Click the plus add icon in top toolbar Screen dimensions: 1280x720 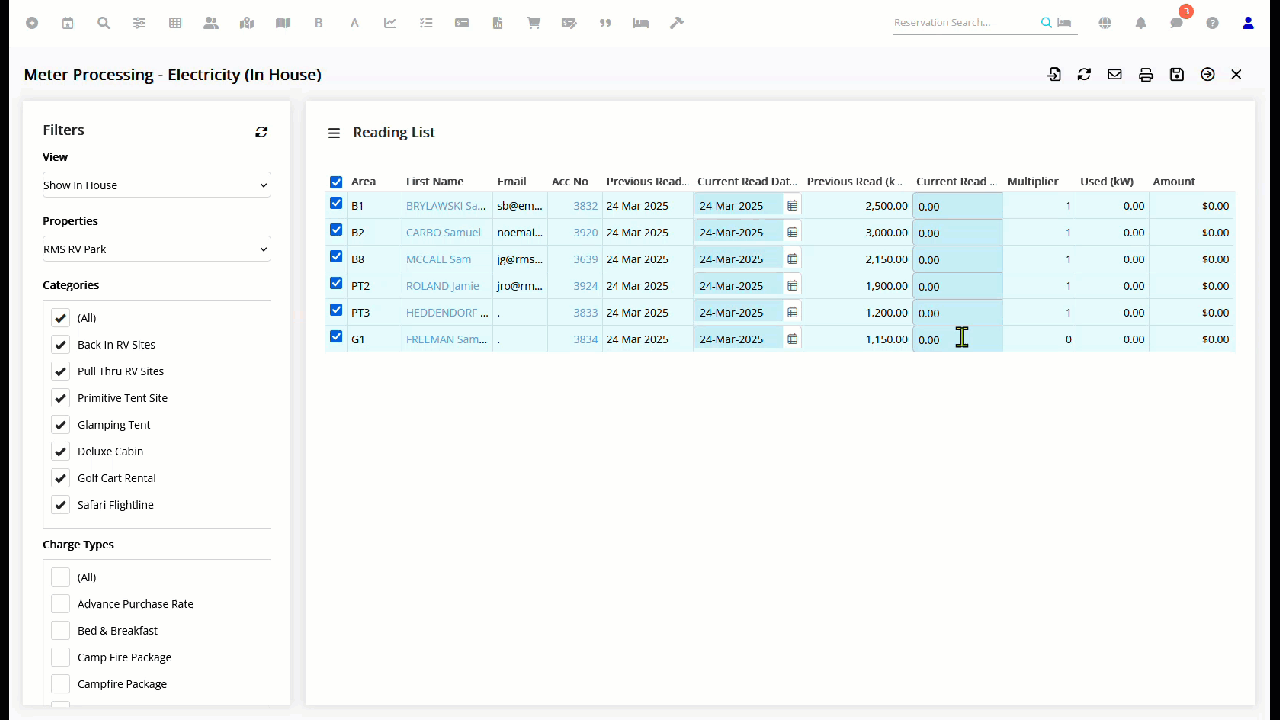click(x=32, y=23)
